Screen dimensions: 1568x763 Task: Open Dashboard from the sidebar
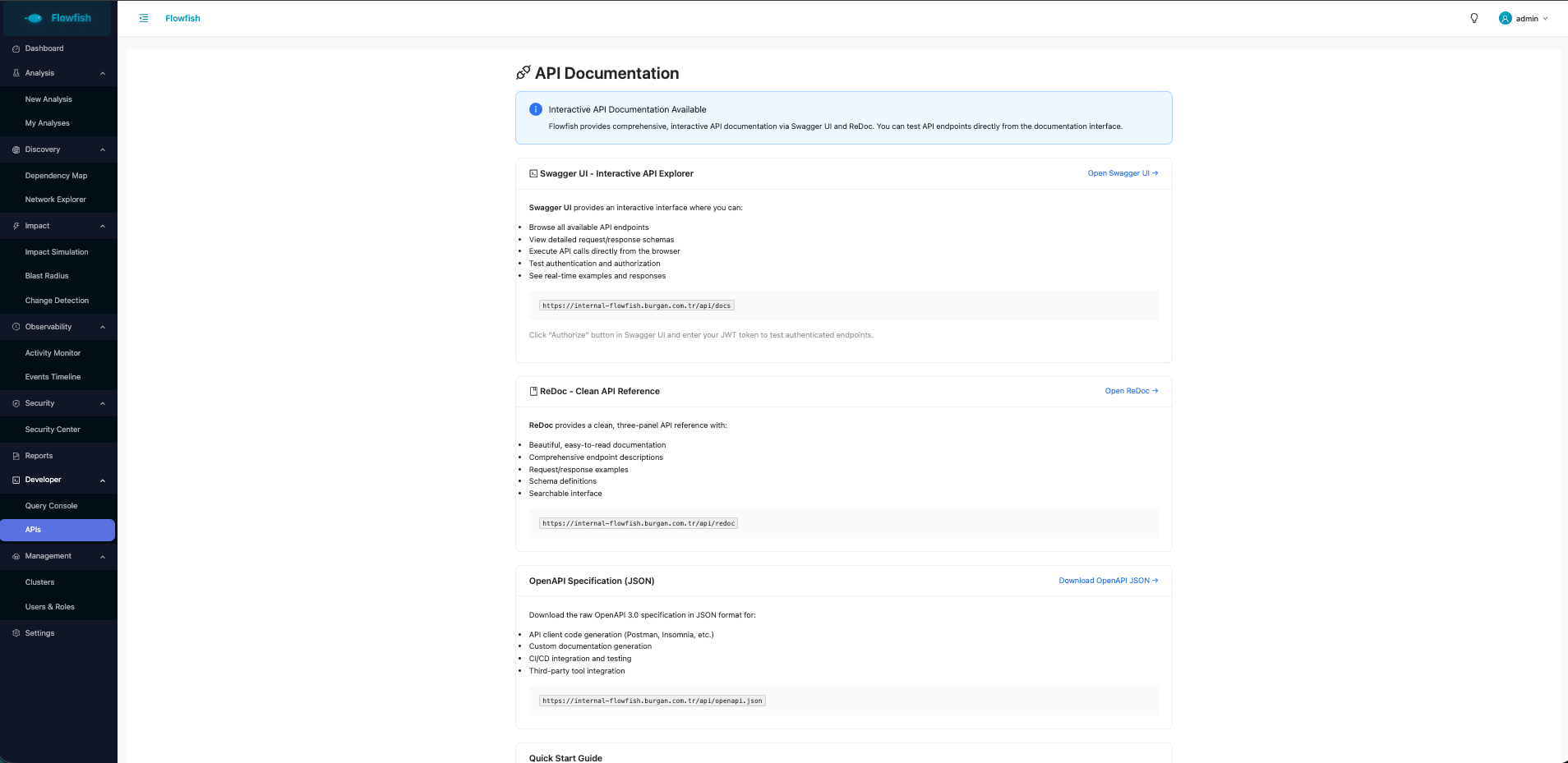click(x=44, y=48)
